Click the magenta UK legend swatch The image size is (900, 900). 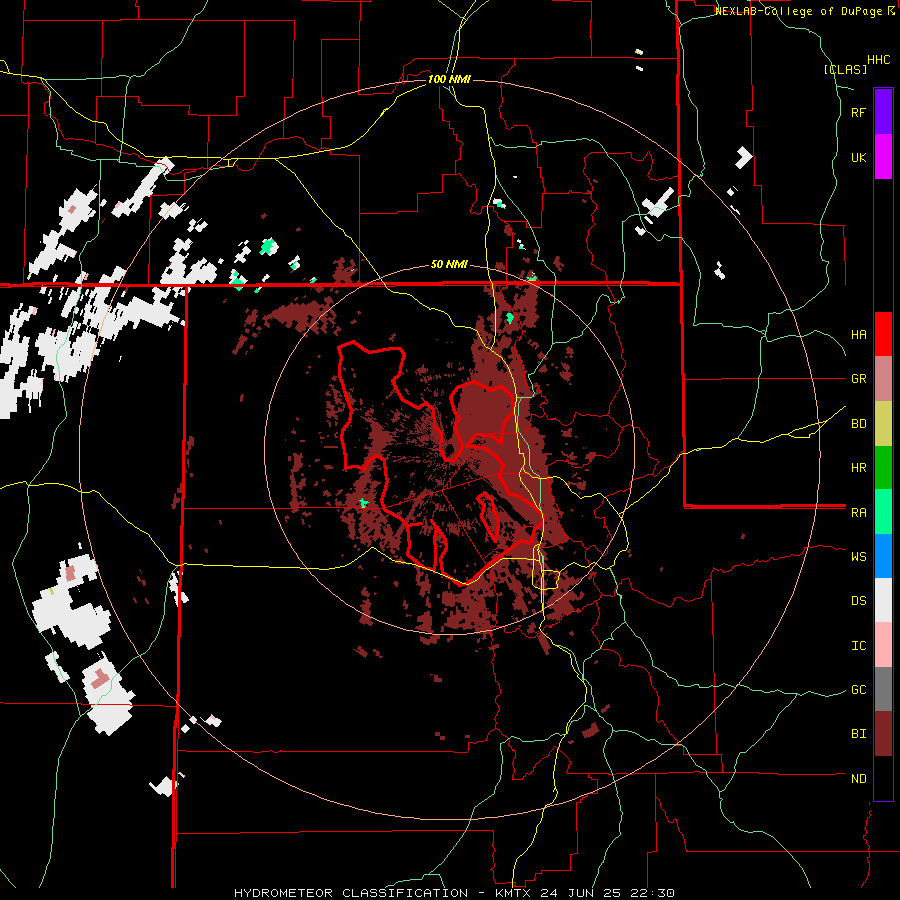(883, 157)
